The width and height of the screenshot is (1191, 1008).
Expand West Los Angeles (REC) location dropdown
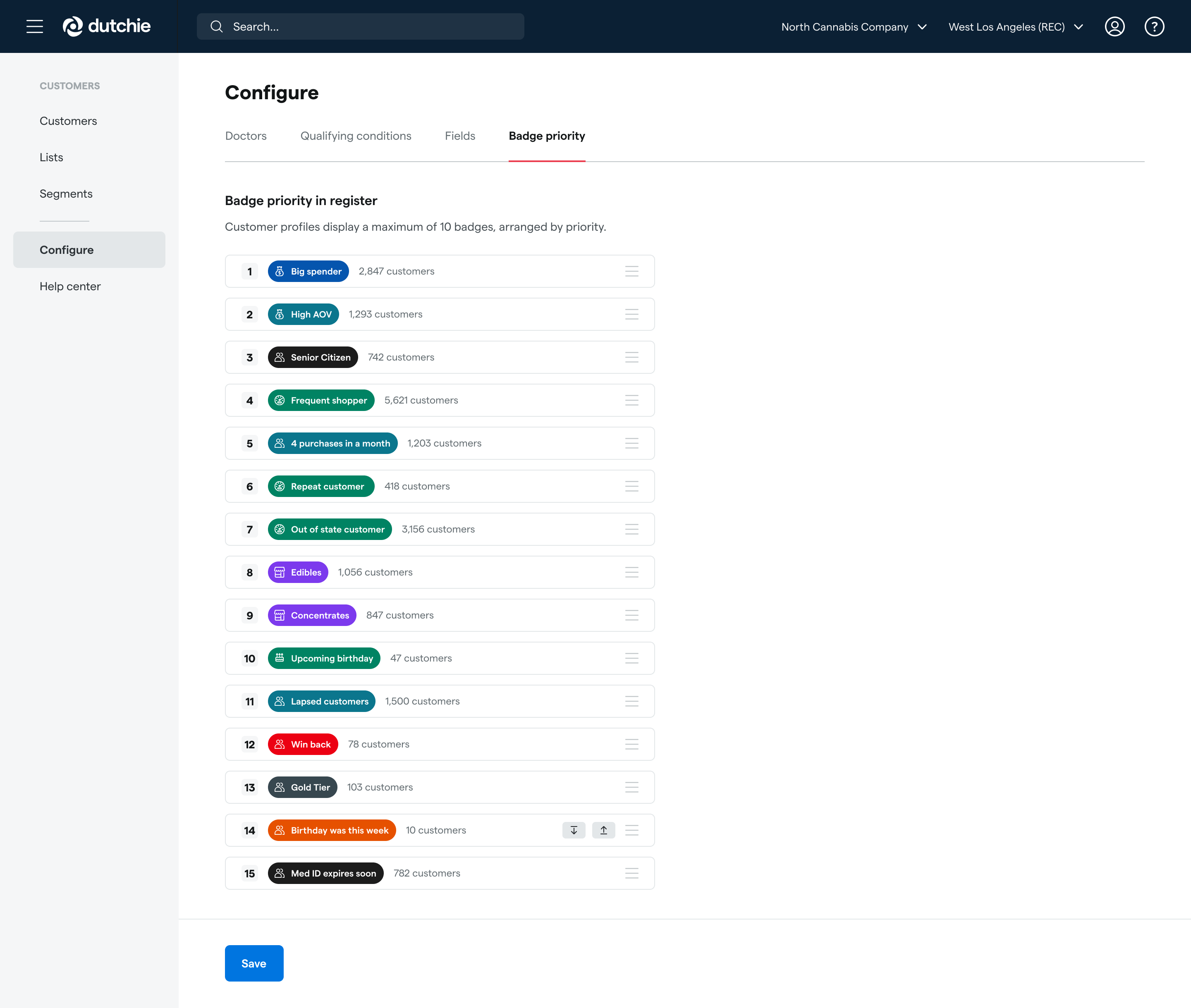click(x=1016, y=27)
